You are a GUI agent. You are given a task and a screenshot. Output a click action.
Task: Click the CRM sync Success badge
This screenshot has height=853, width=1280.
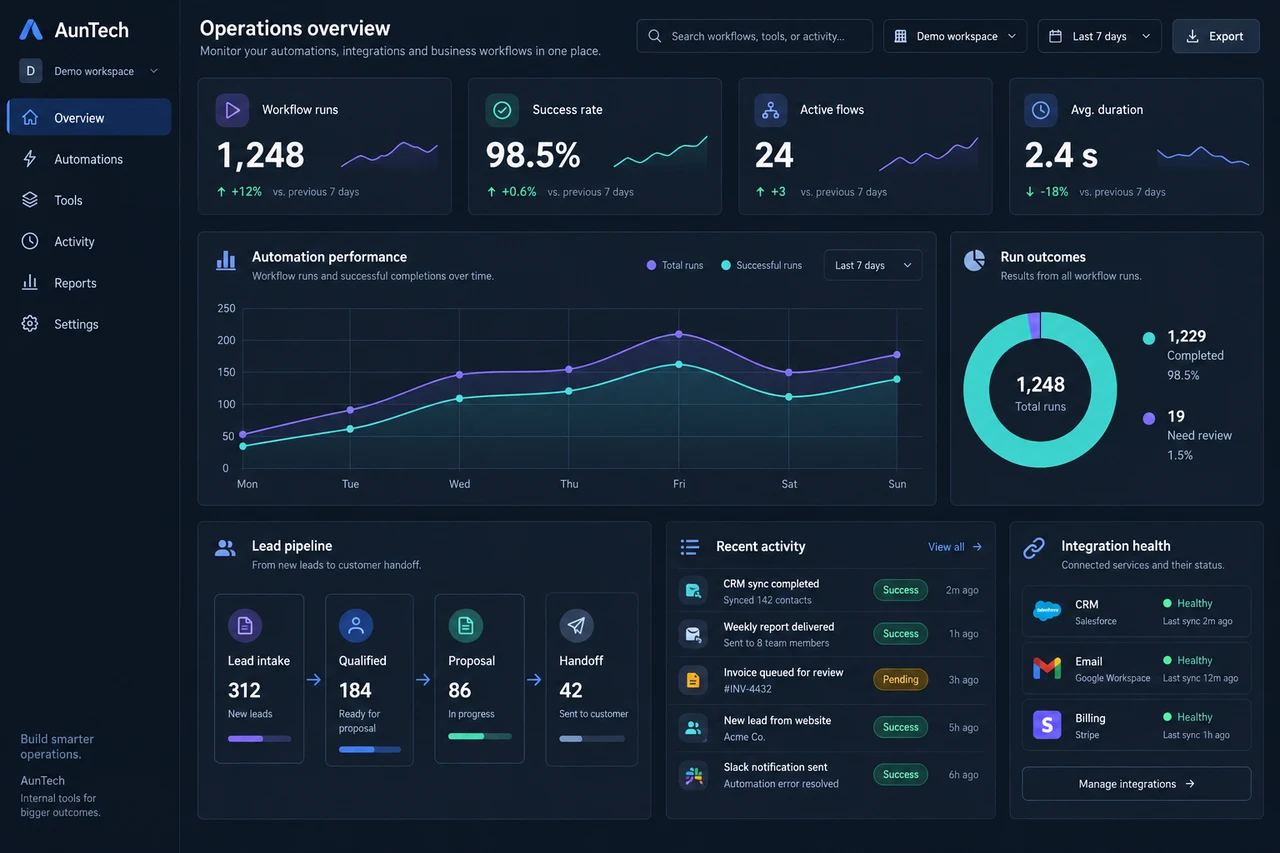point(900,590)
